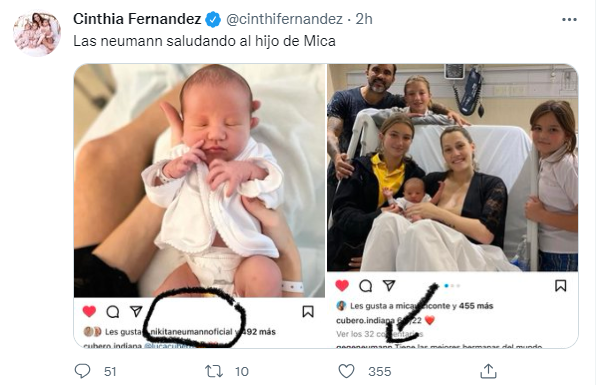Share the tweet with upload icon
The image size is (609, 385).
click(488, 371)
